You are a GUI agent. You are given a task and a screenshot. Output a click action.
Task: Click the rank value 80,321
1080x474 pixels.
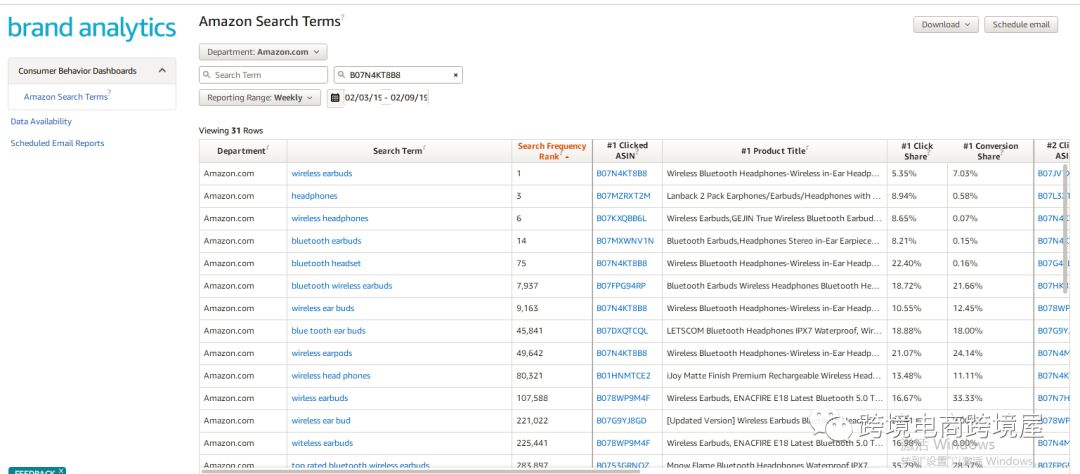[x=530, y=375]
